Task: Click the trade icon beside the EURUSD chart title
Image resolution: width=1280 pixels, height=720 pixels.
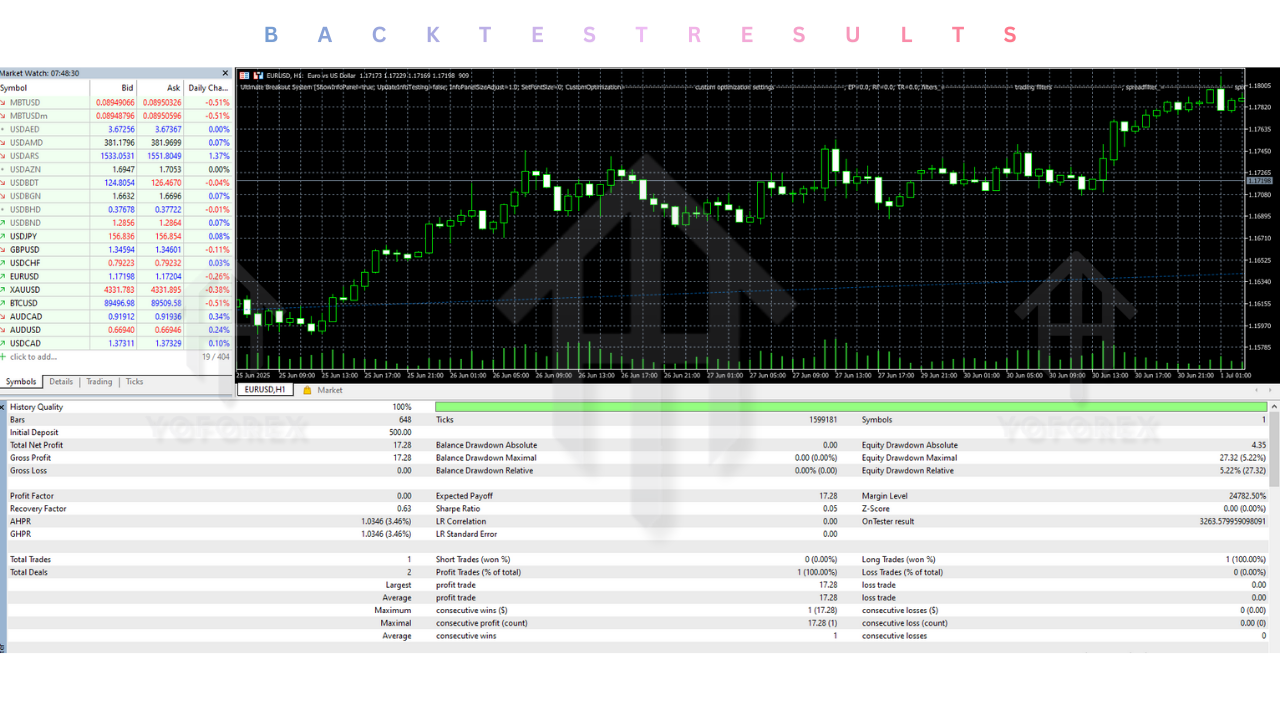Action: coord(258,75)
